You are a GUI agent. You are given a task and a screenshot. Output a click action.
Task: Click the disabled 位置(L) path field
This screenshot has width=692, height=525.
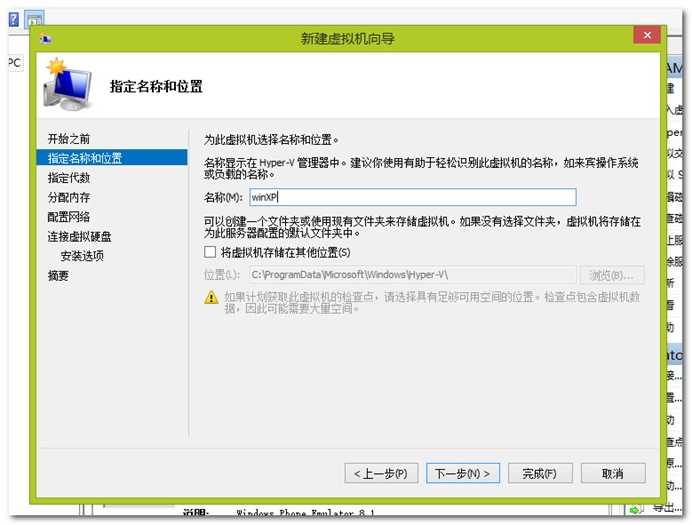coord(413,275)
